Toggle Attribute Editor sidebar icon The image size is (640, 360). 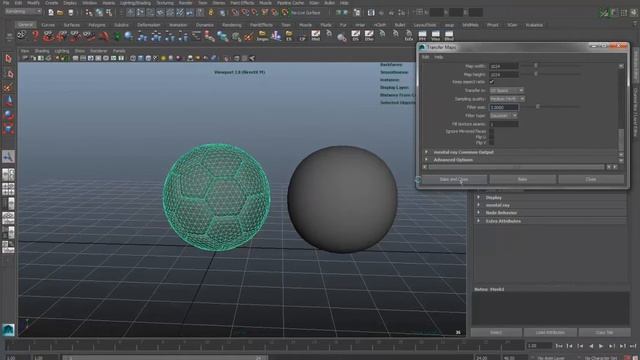(614, 13)
